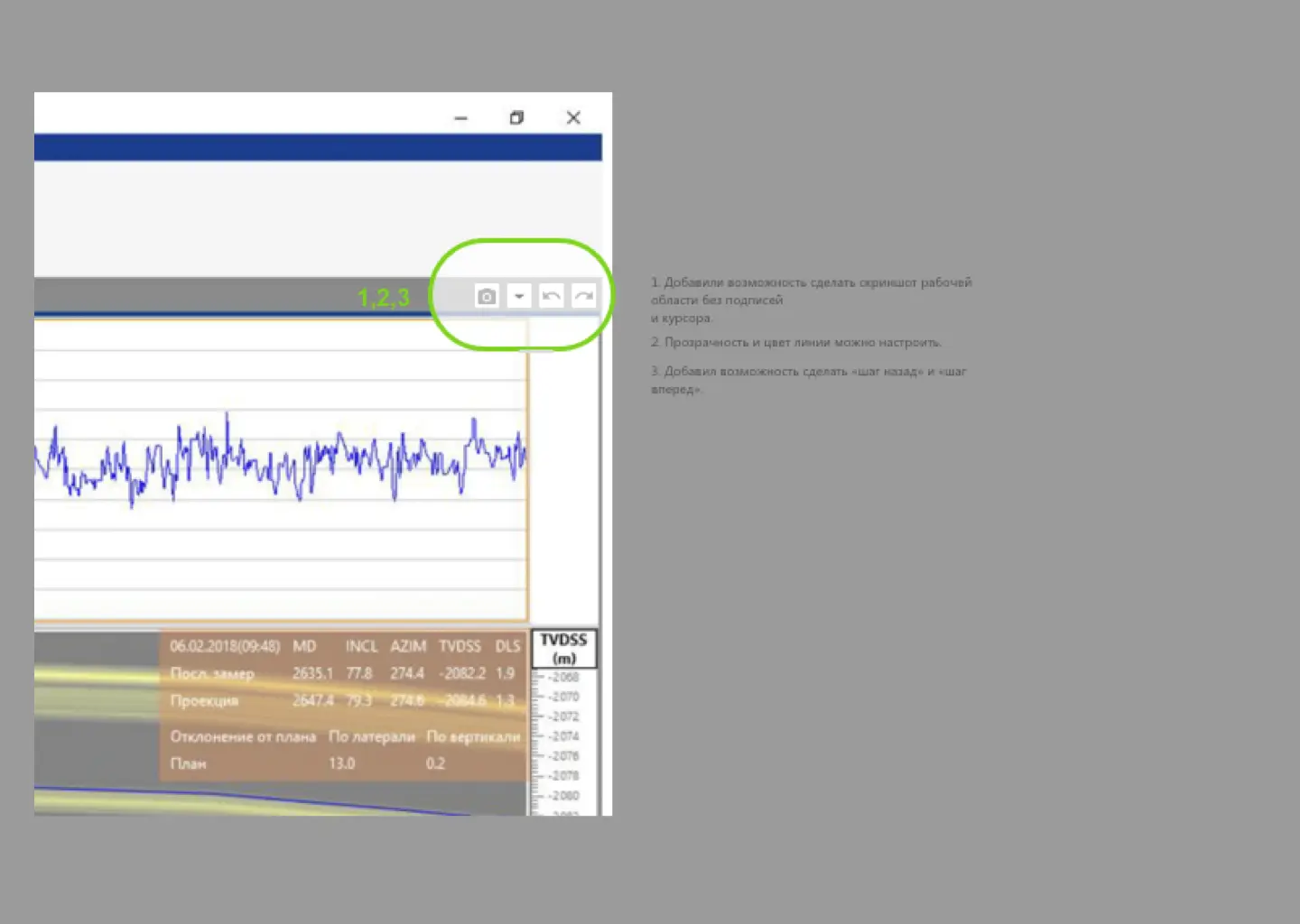Click the -2080 tick on the TVDSS scale
The image size is (1300, 924).
coord(563,796)
